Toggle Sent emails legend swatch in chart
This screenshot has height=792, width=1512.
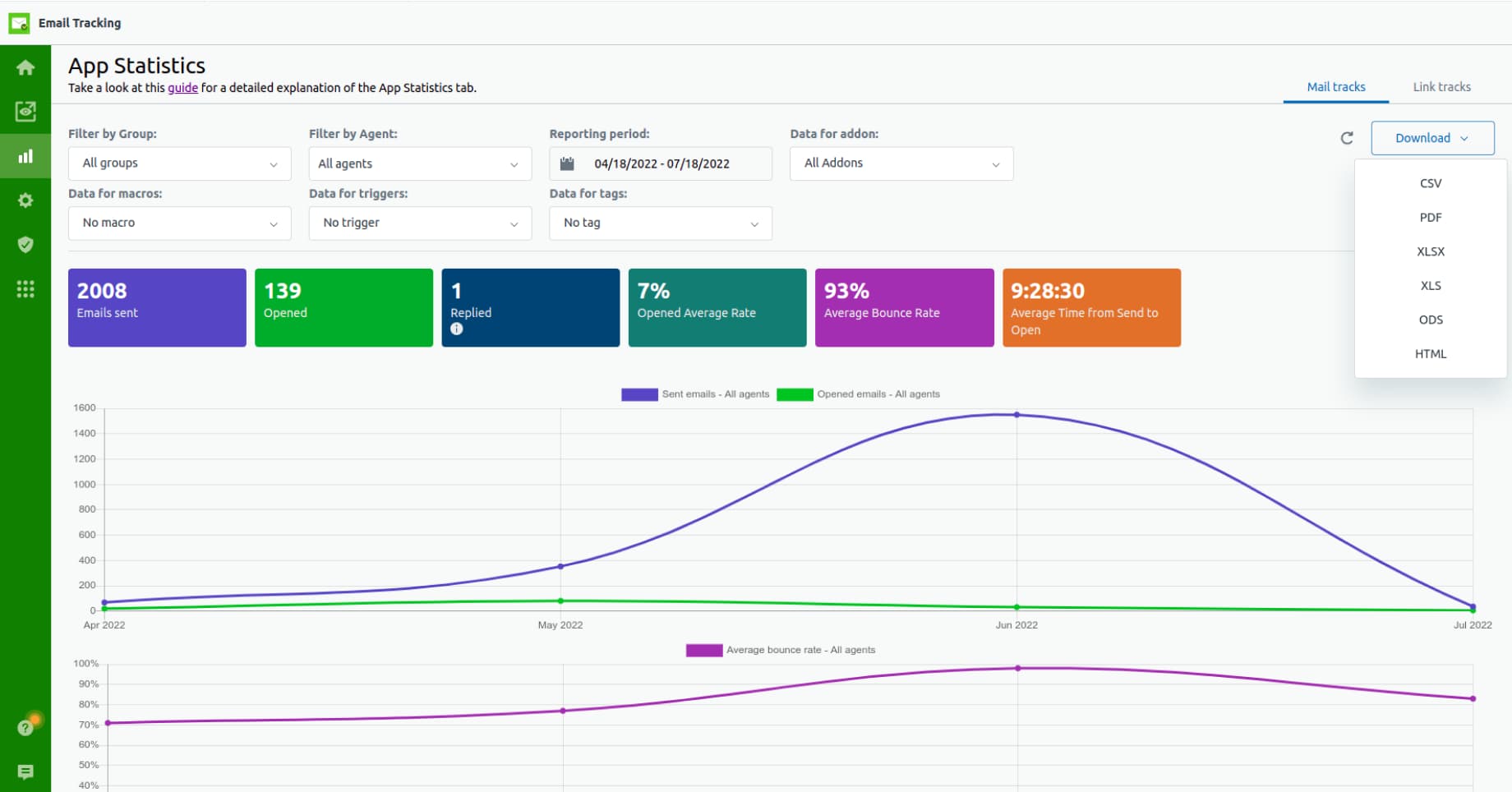tap(639, 394)
